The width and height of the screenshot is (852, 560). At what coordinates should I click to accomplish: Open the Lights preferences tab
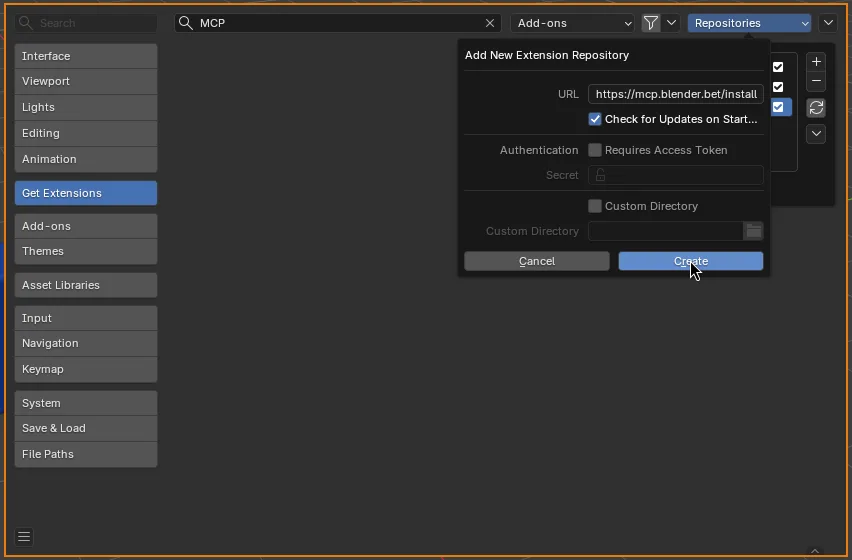86,107
